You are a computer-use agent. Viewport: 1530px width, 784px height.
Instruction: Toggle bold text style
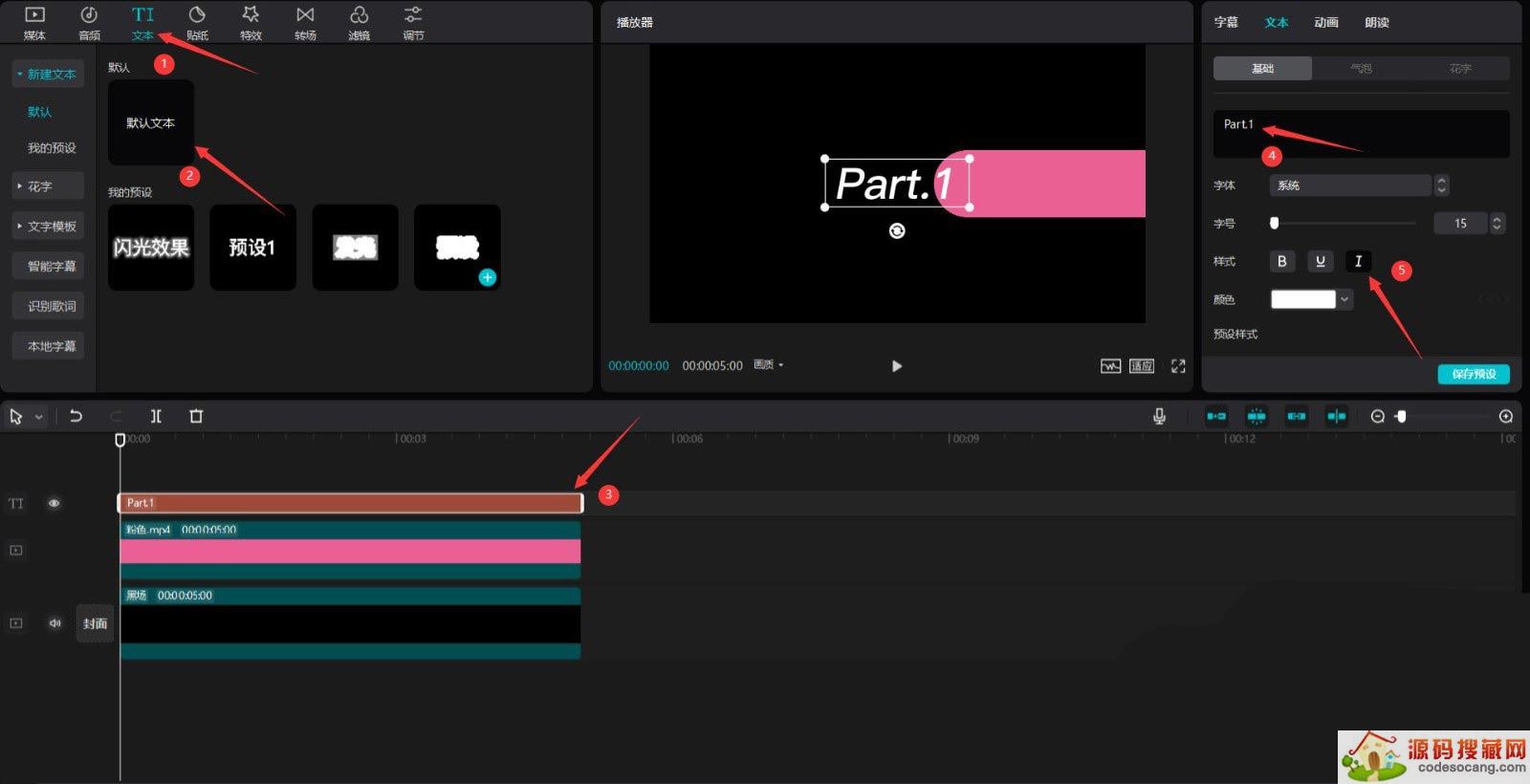tap(1282, 261)
